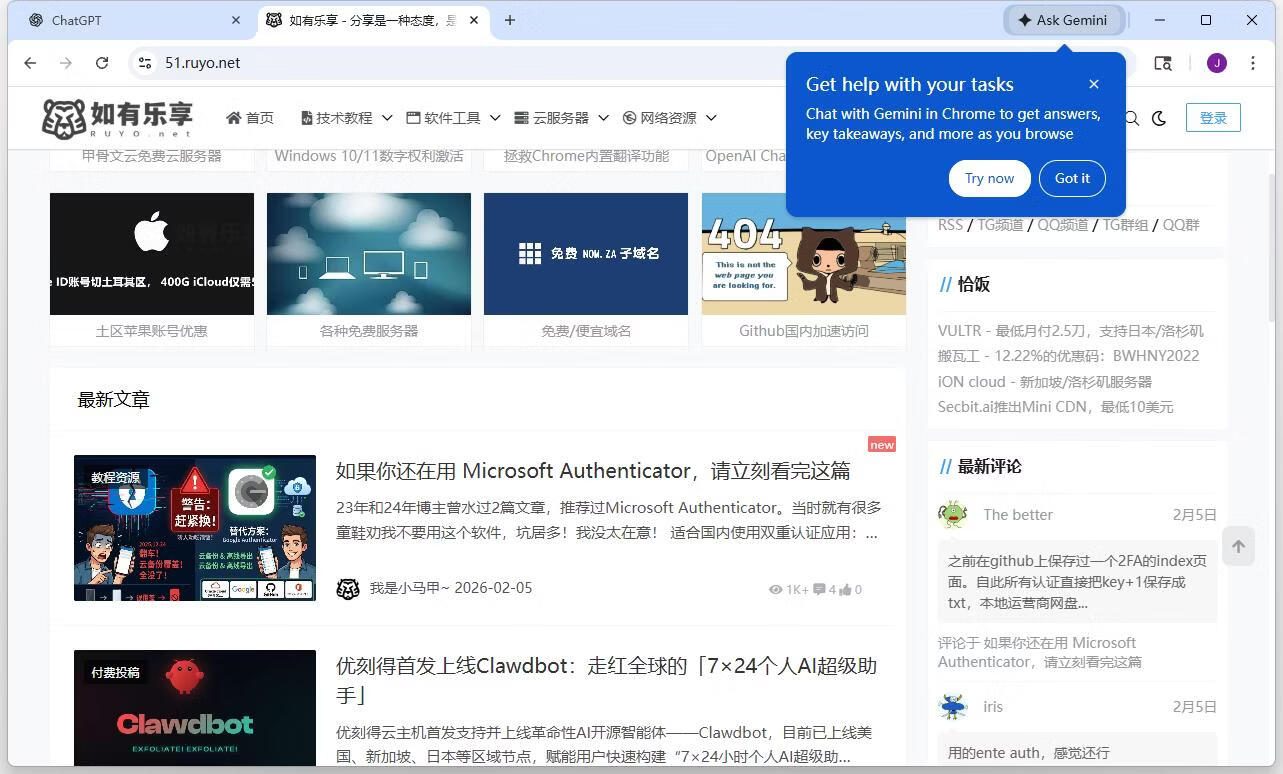Click the browser reload page icon
The image size is (1283, 774).
[x=102, y=63]
